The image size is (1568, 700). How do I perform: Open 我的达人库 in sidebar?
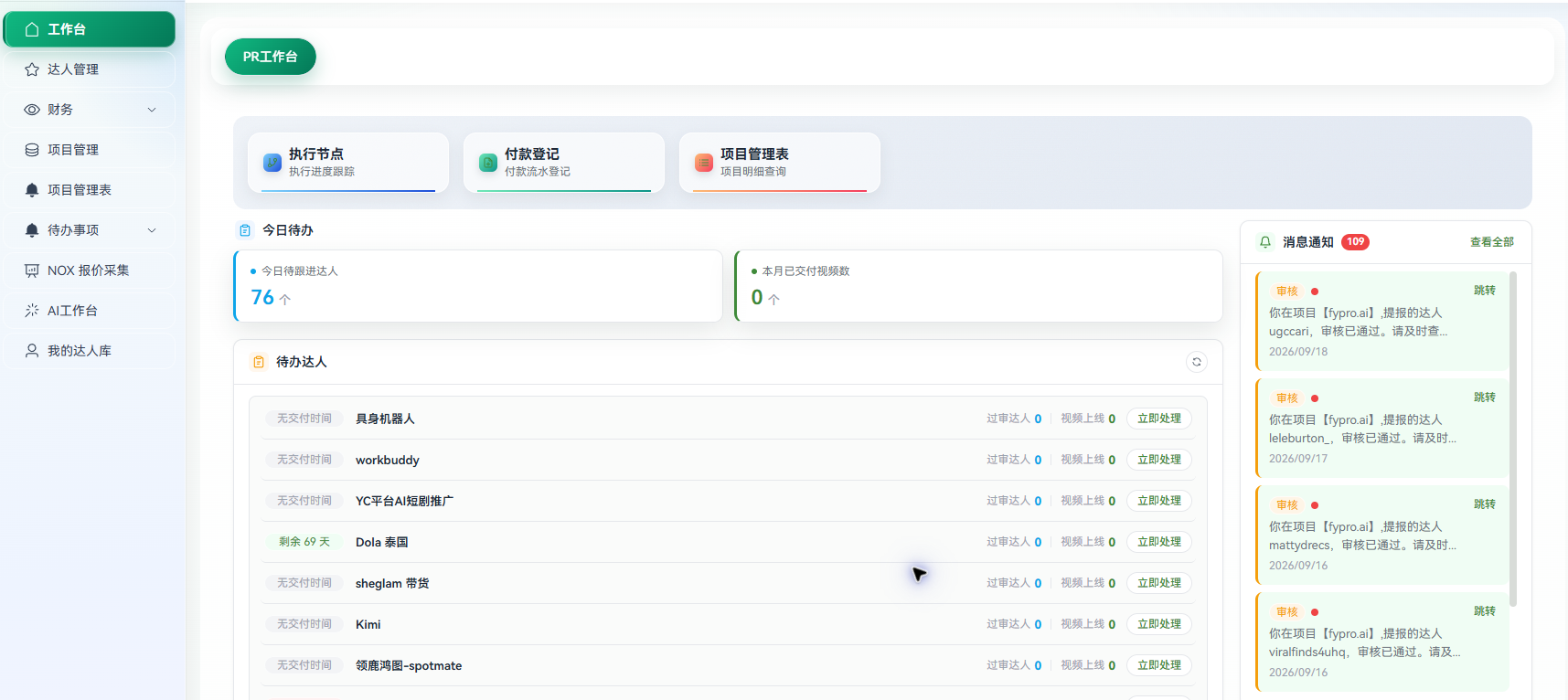click(x=90, y=351)
